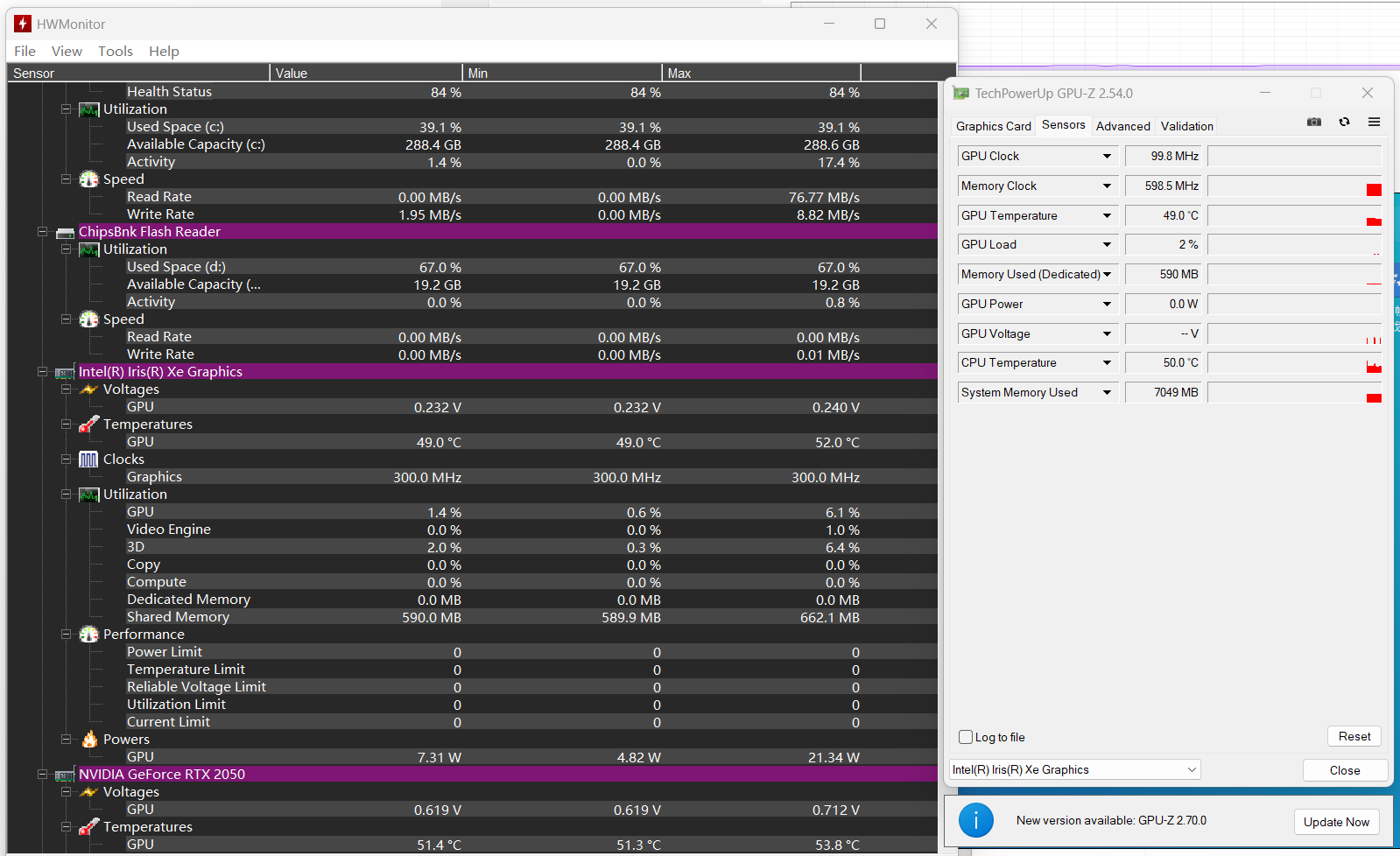
Task: Open the Memory Used (Dedicated) dropdown
Action: 1107,275
